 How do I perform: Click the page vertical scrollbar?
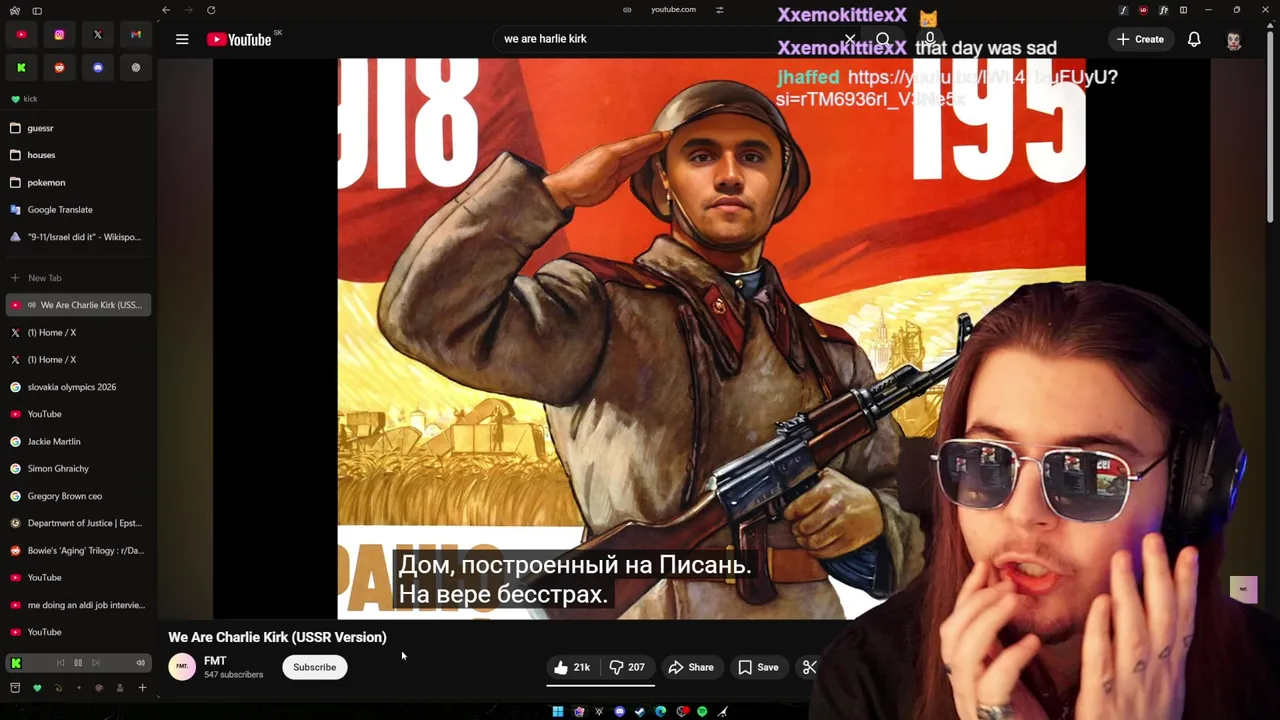click(x=1272, y=130)
